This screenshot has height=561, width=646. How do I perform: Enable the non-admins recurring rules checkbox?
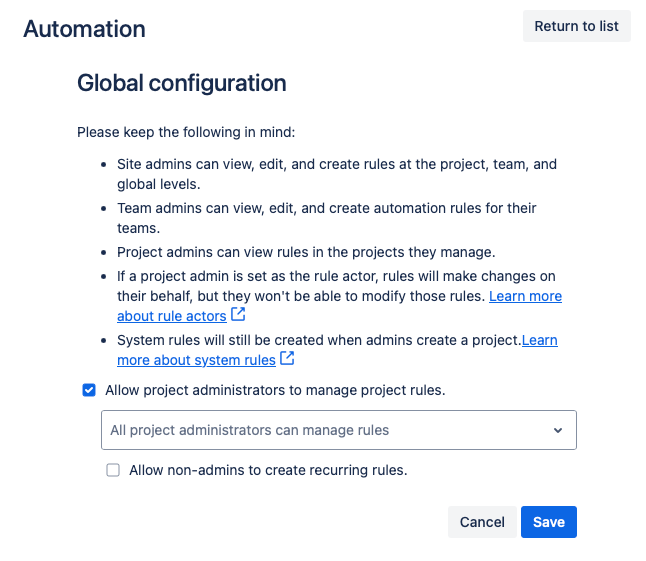coord(113,470)
